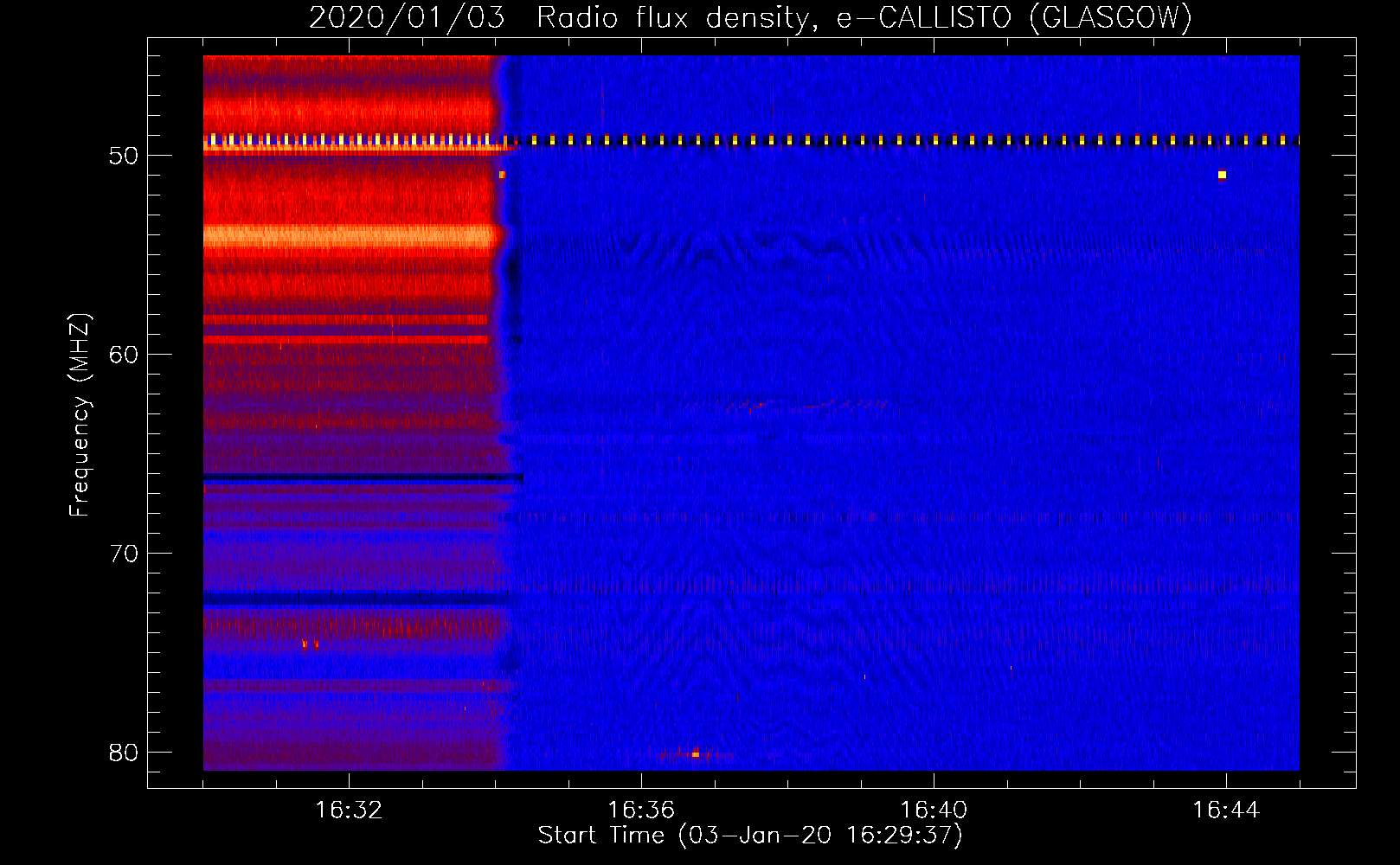Click the '50' frequency tick label
This screenshot has width=1400, height=865.
coord(124,156)
